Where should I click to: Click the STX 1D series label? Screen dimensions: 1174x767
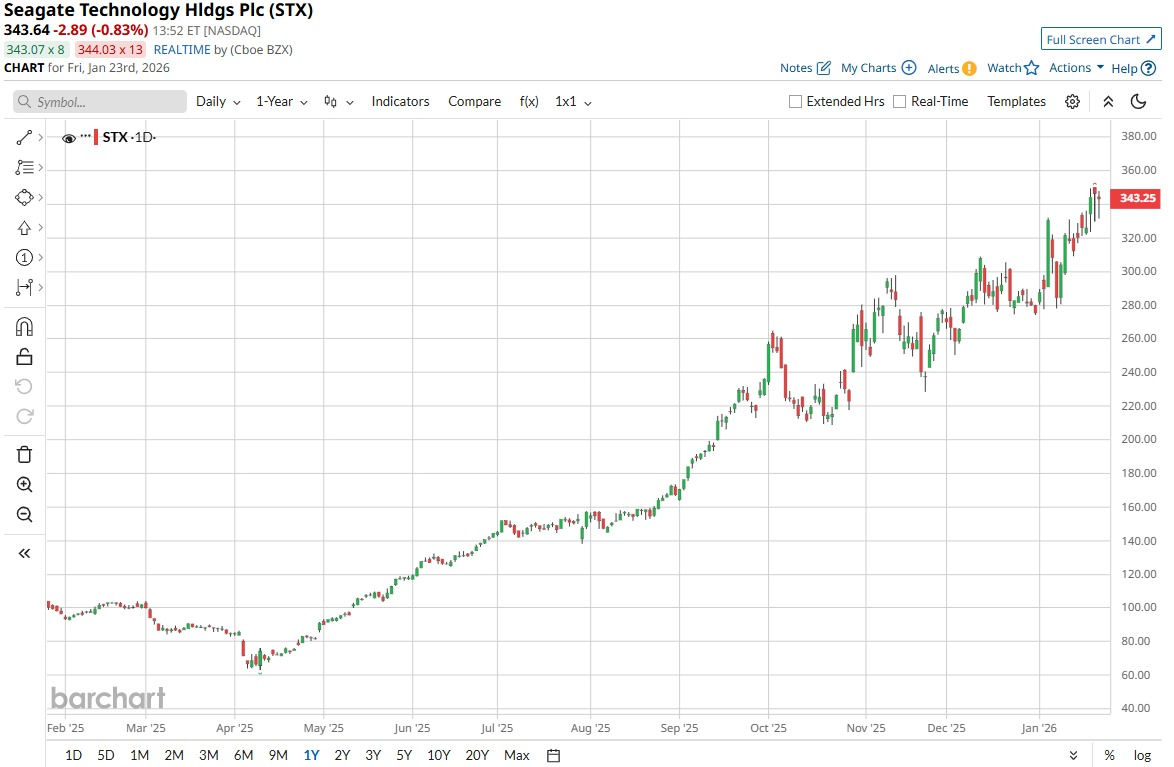pos(127,138)
